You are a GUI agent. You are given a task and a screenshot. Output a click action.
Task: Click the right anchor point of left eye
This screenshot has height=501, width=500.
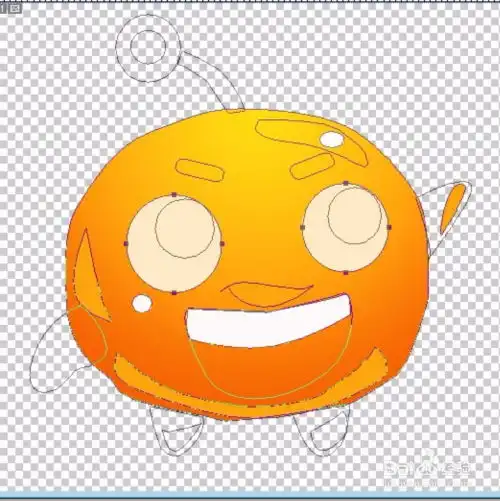click(222, 244)
